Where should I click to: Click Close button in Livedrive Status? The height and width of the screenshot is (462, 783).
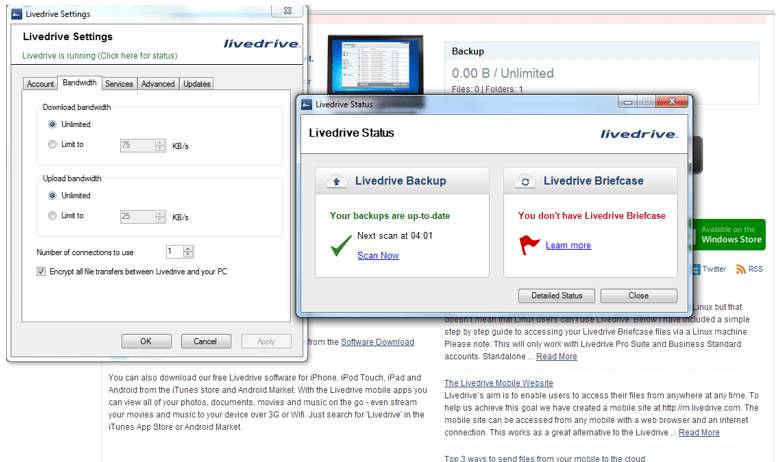(x=639, y=296)
